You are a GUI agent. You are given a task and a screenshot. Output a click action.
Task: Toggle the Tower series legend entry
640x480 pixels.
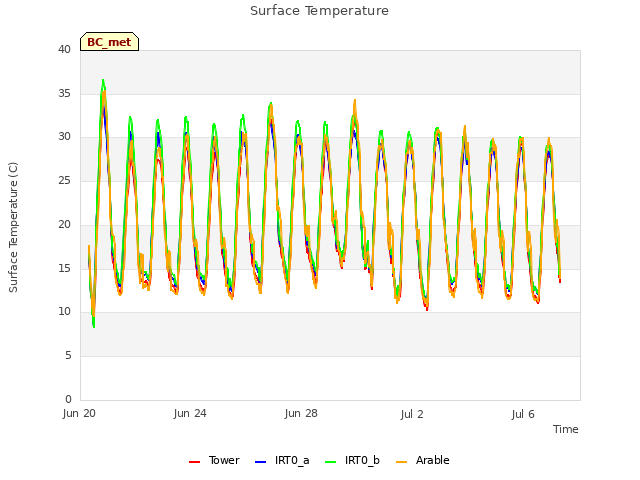click(x=214, y=460)
